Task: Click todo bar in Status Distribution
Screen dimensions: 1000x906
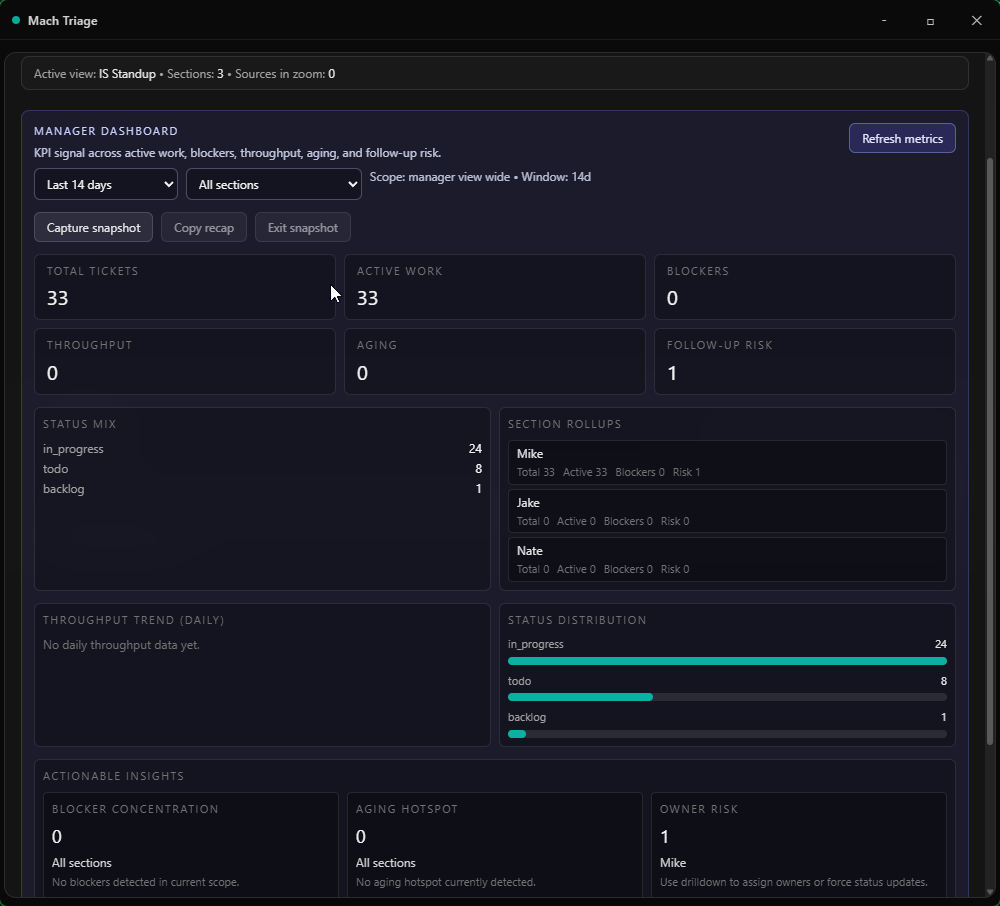Action: [727, 698]
